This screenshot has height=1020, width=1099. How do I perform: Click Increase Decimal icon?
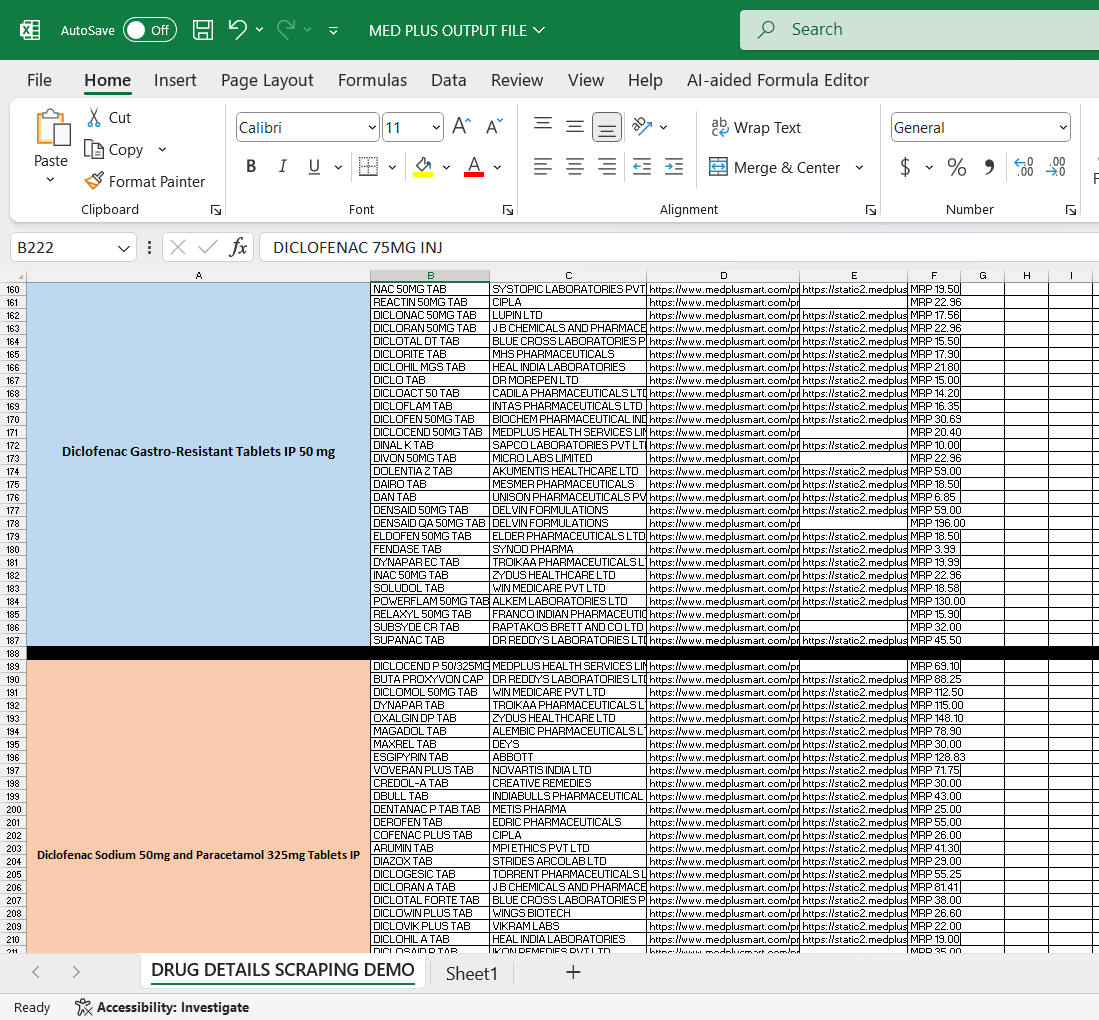click(x=1023, y=167)
